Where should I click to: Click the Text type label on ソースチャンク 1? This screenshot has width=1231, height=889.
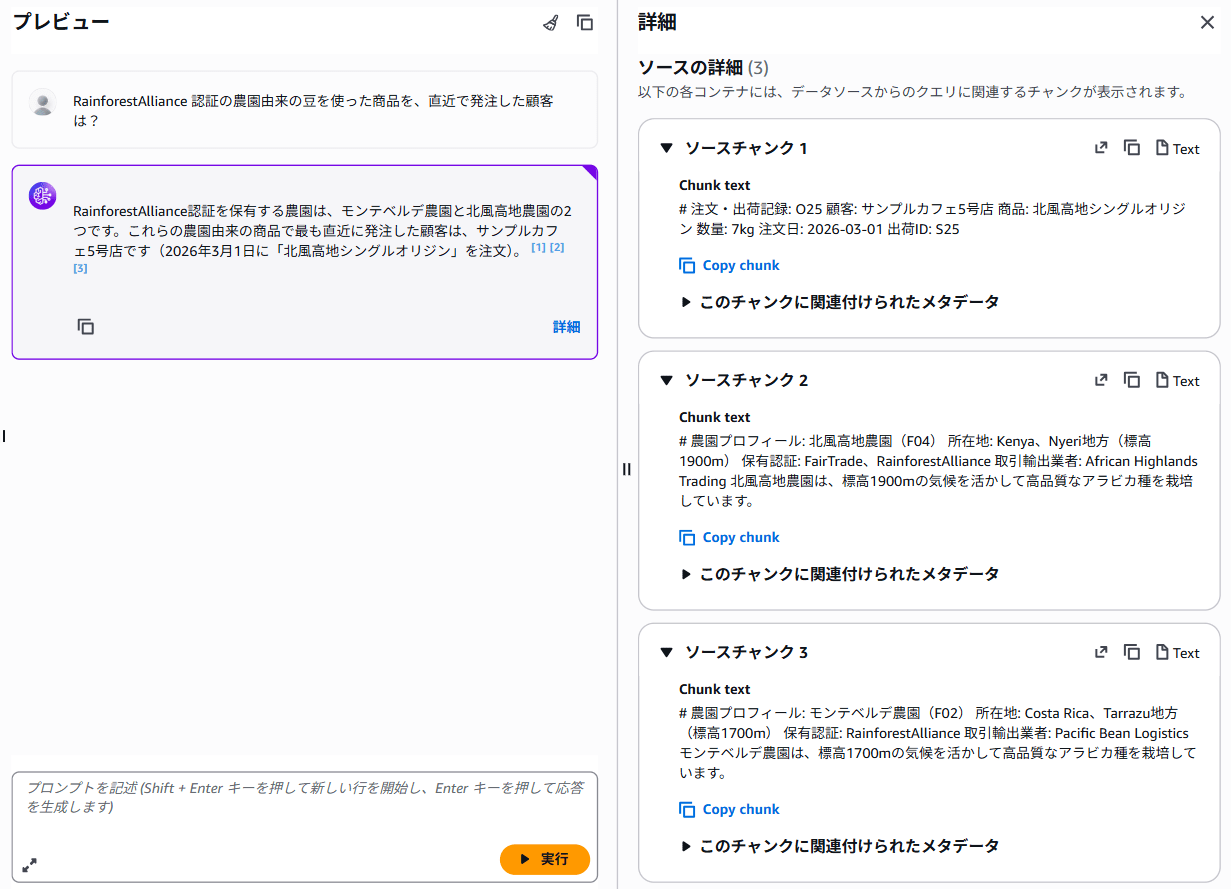coord(1178,148)
